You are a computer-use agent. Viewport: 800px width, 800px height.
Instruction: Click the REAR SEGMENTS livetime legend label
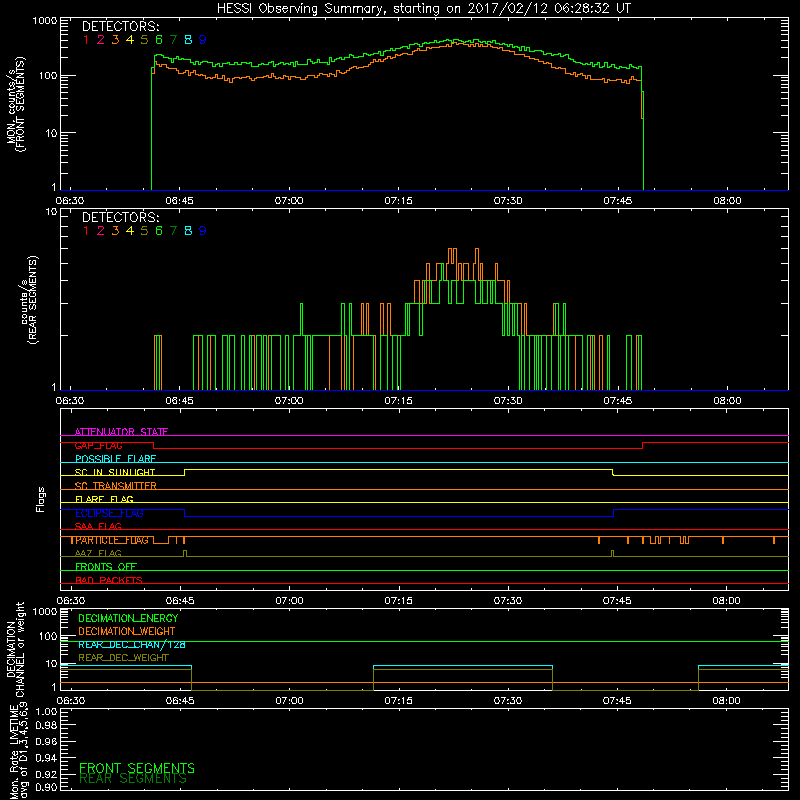(133, 779)
